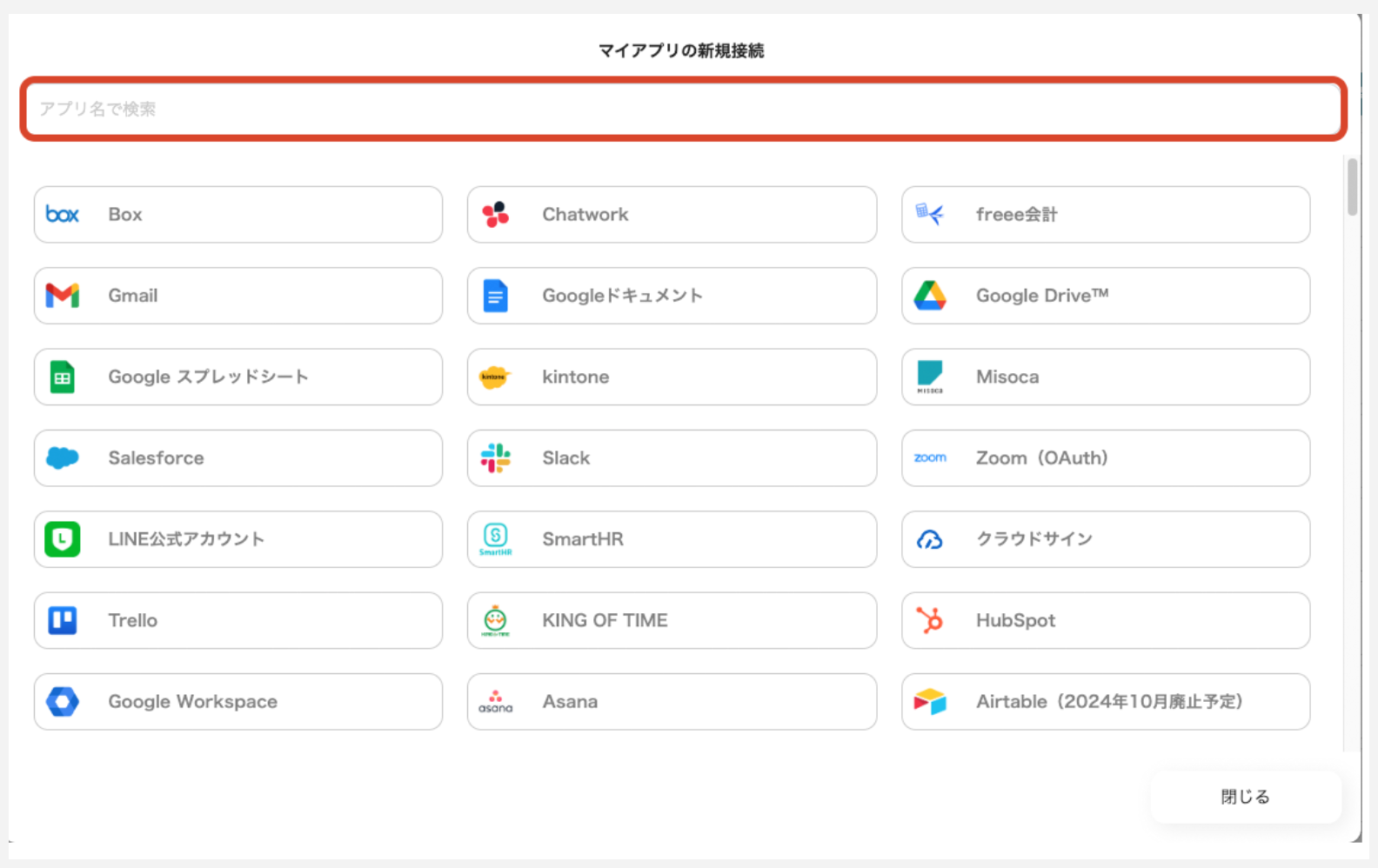Open the SmartHR connection option

tap(671, 539)
